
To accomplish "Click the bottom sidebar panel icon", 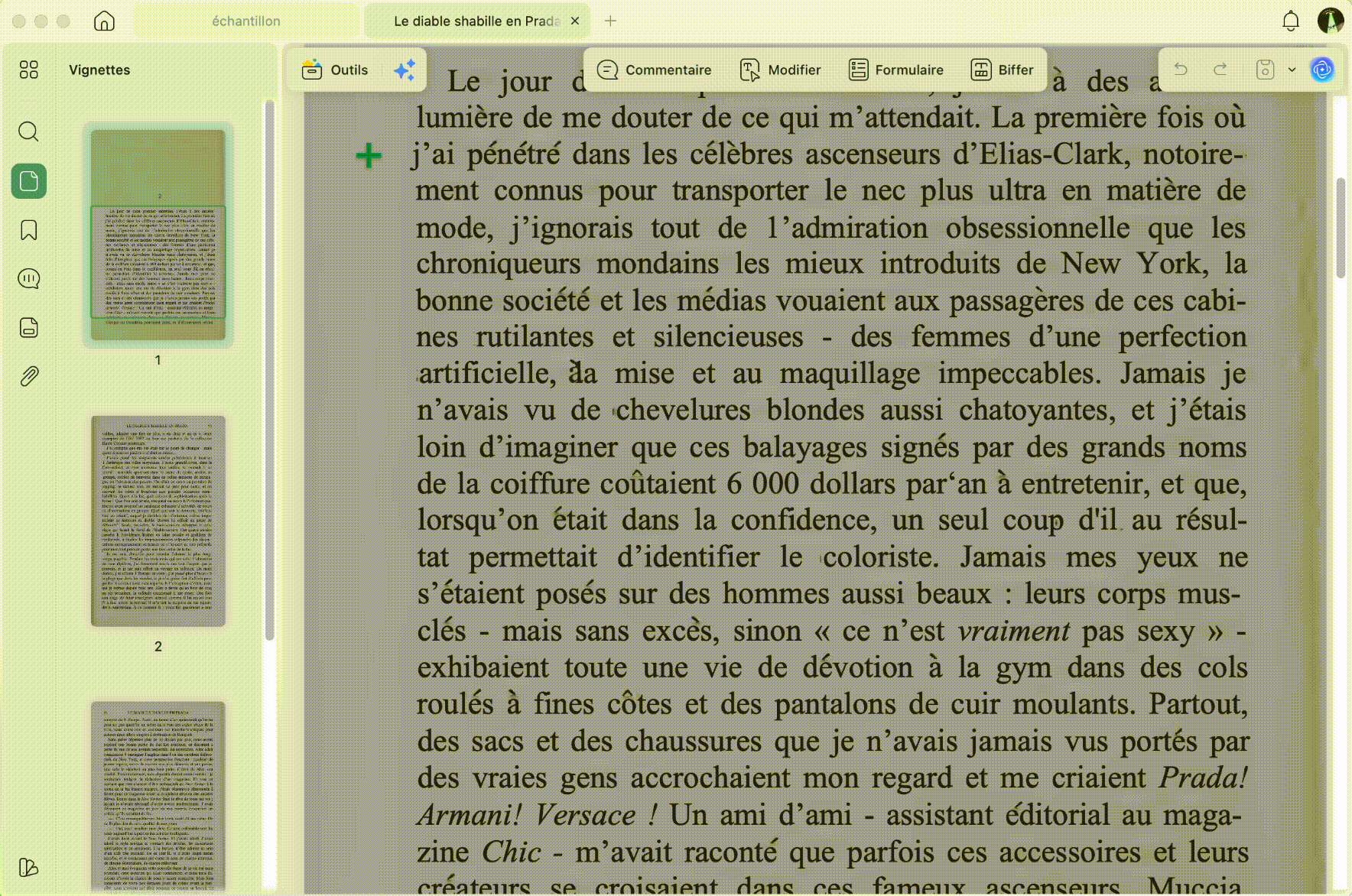I will point(28,867).
